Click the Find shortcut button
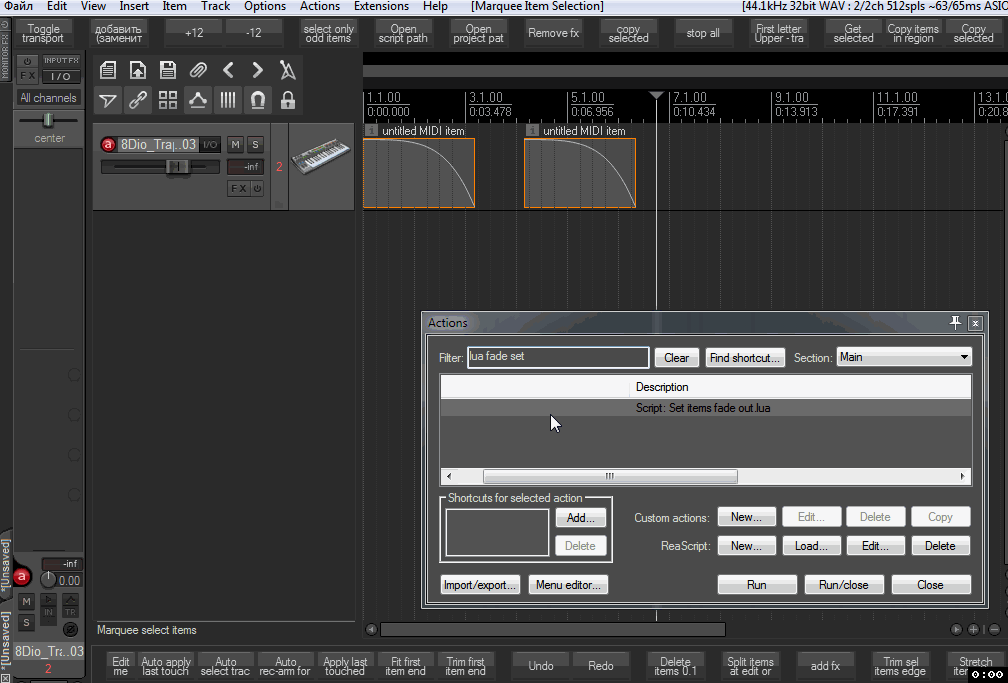The width and height of the screenshot is (1008, 683). click(744, 358)
